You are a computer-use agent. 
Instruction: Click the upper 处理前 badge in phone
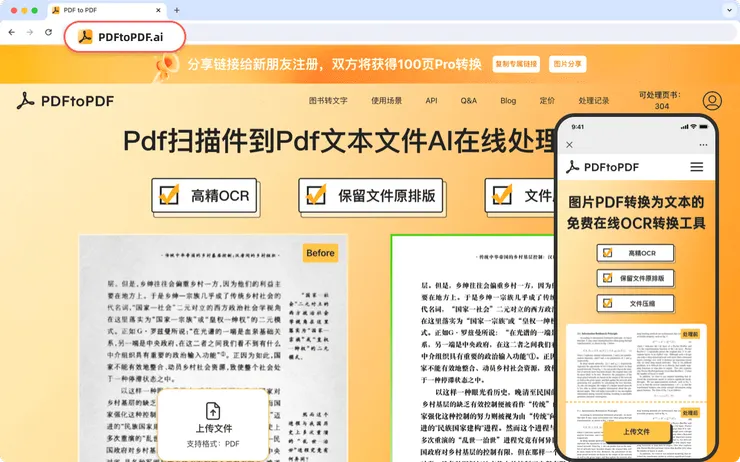click(690, 334)
